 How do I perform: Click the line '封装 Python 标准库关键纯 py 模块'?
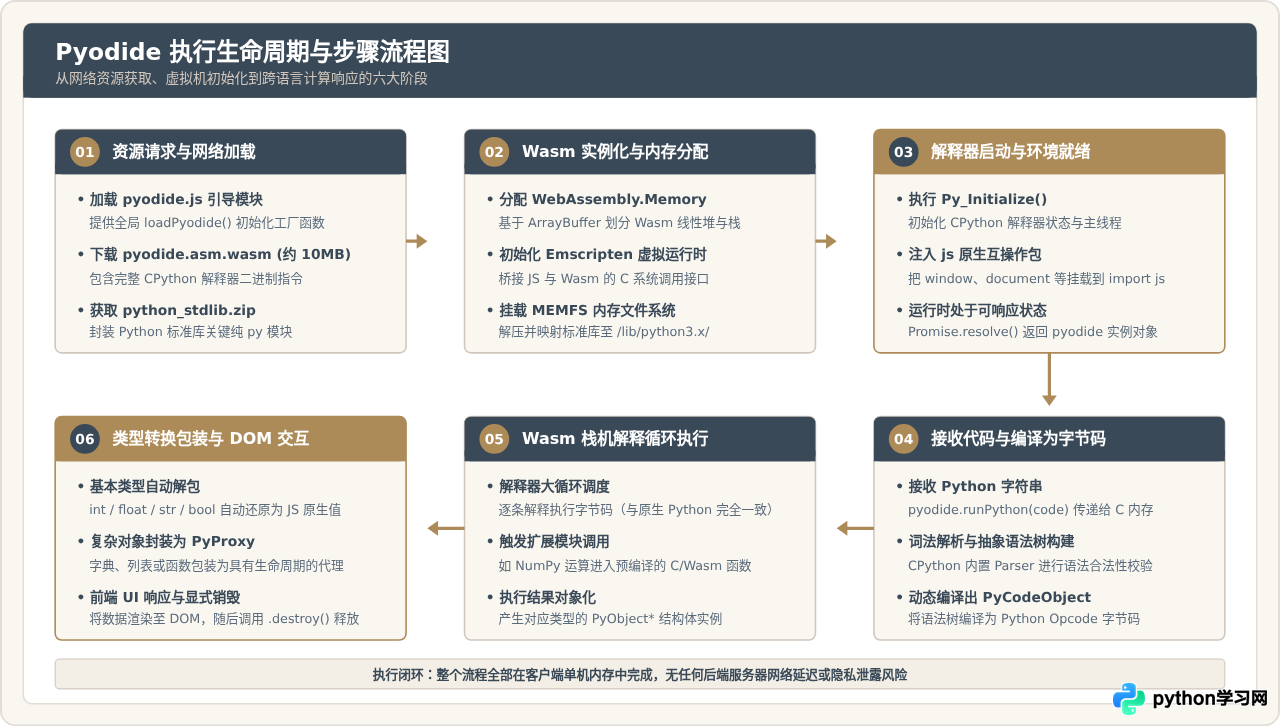pyautogui.click(x=191, y=332)
